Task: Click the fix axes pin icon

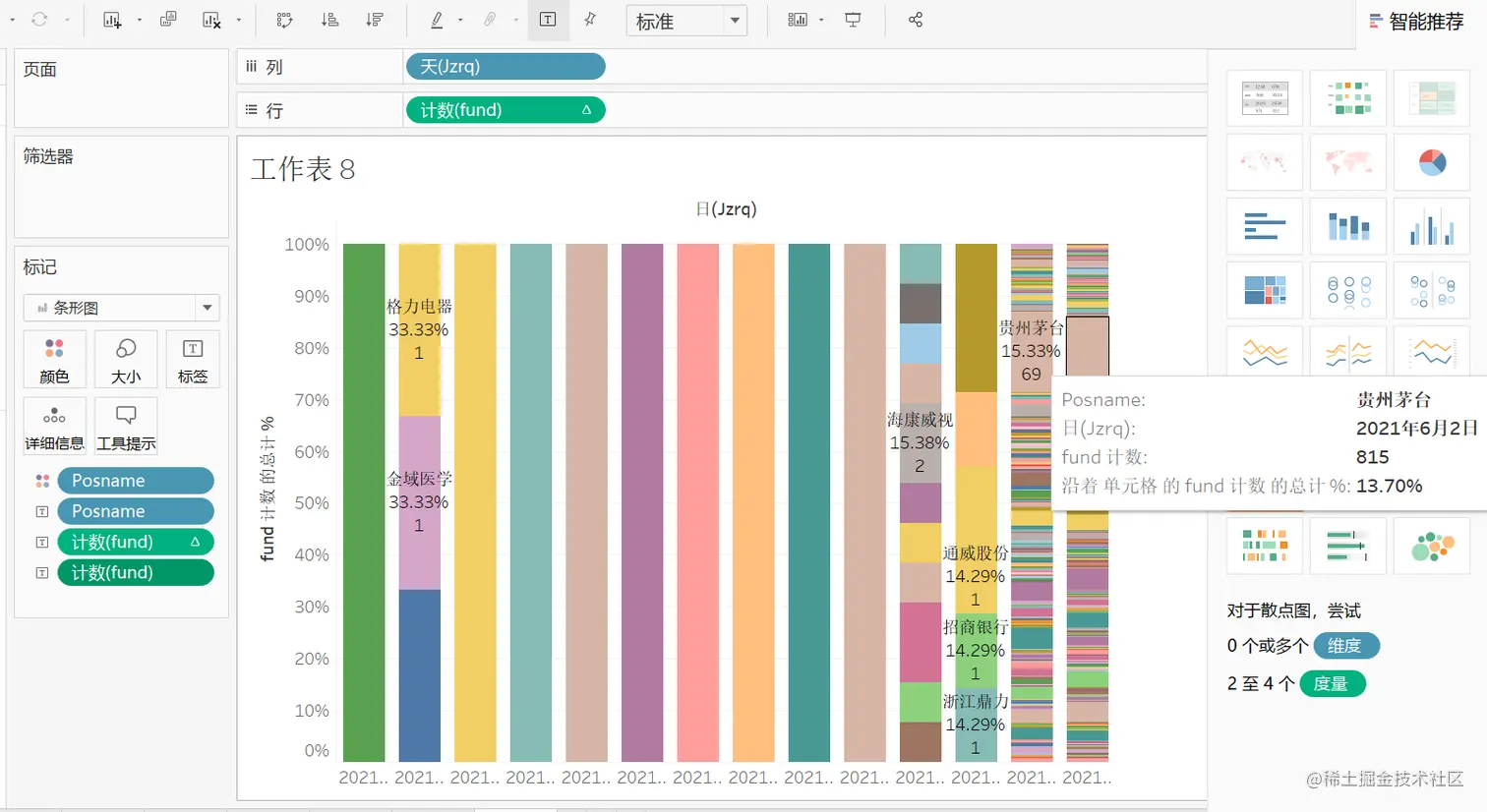Action: click(590, 20)
